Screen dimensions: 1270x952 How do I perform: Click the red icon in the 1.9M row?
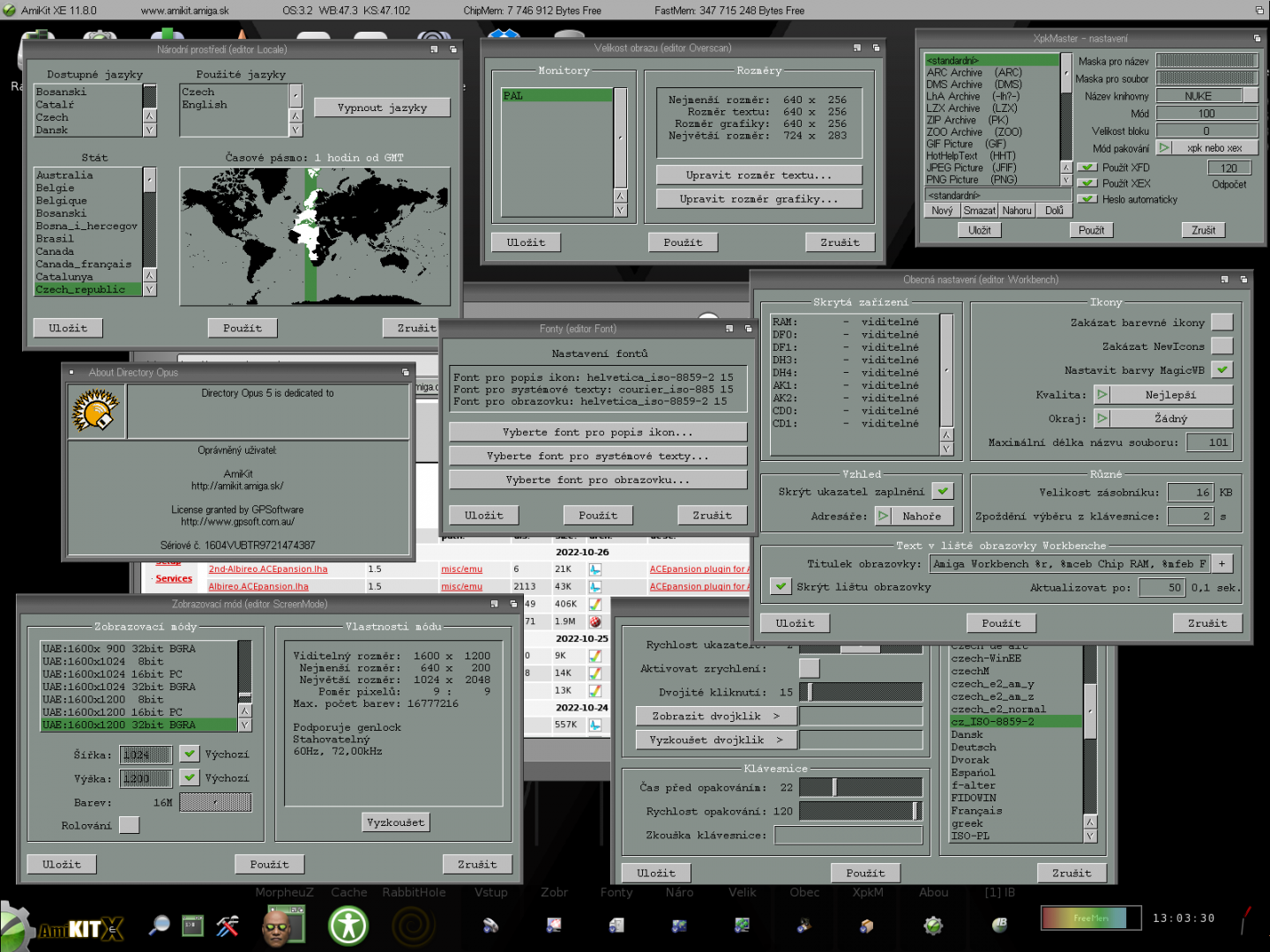click(x=595, y=621)
